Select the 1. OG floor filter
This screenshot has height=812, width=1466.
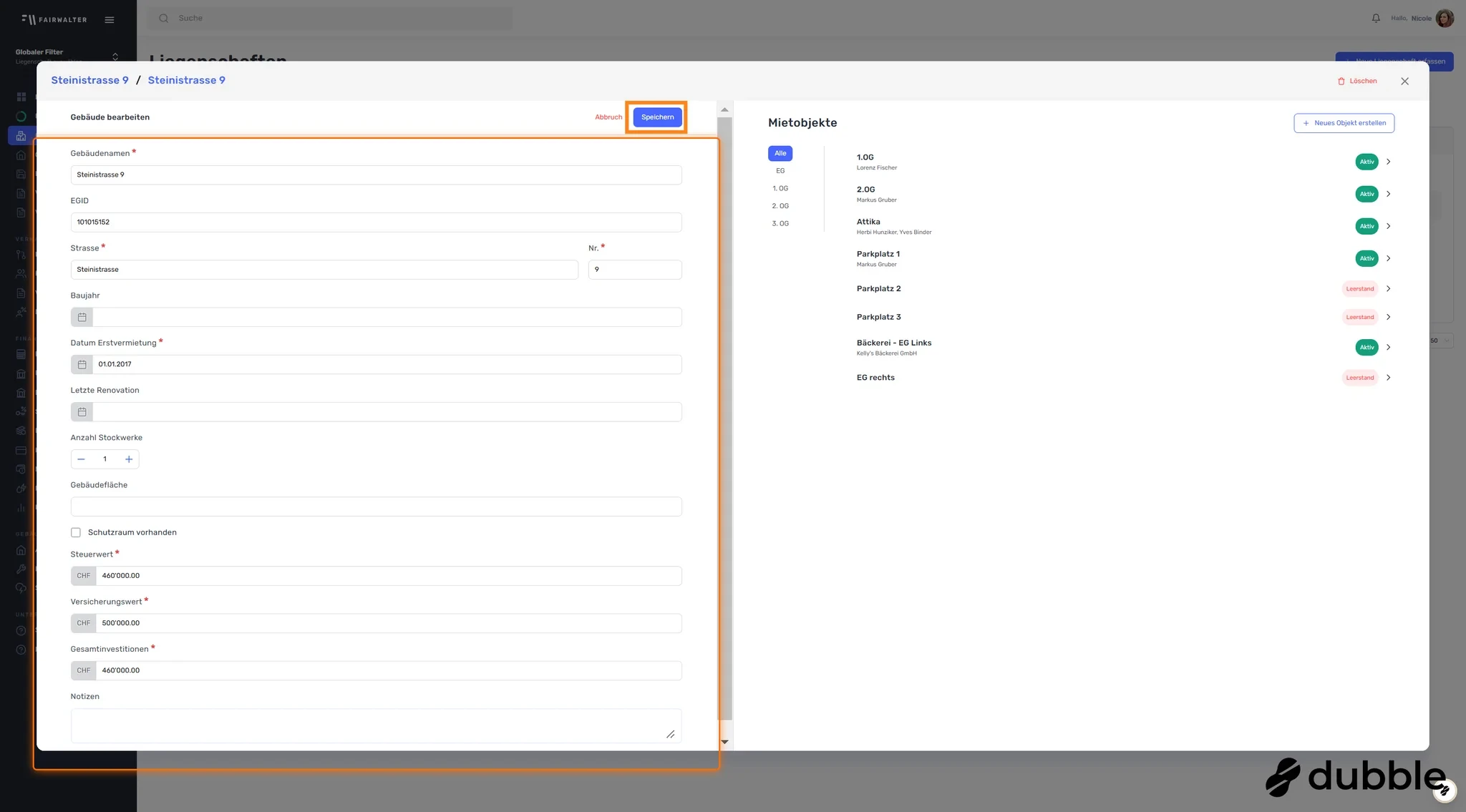pos(780,188)
